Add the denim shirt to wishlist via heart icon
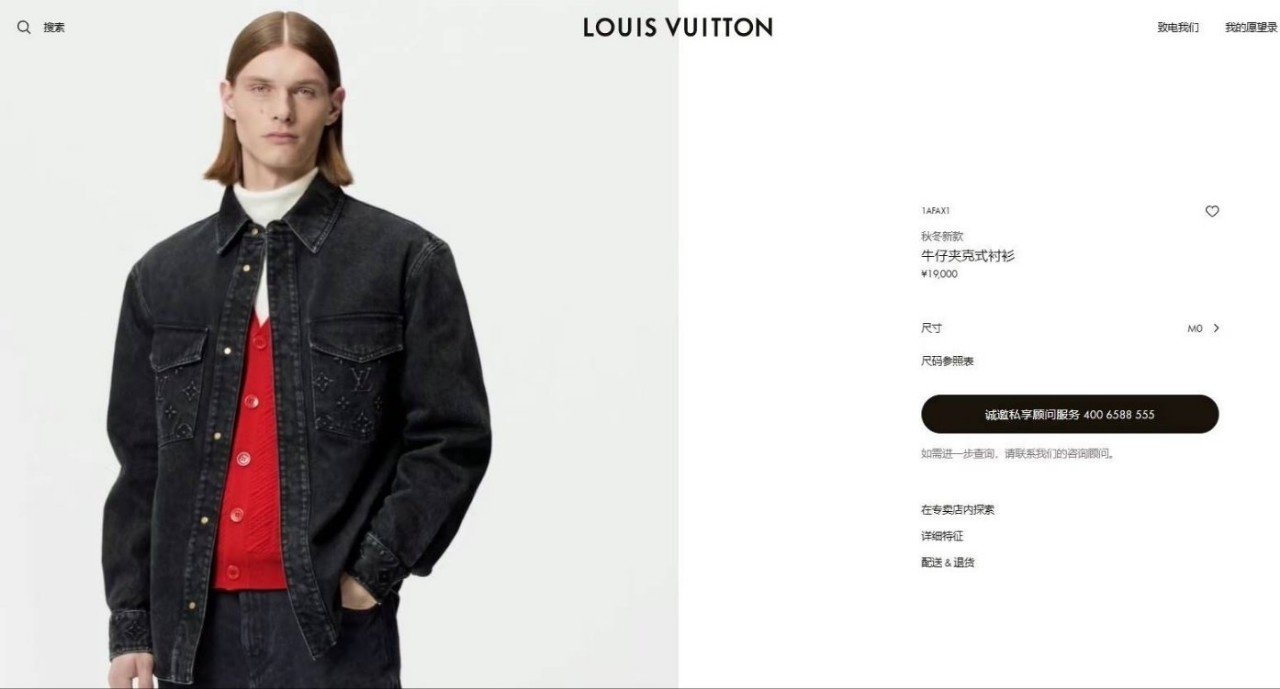This screenshot has width=1280, height=689. tap(1212, 211)
